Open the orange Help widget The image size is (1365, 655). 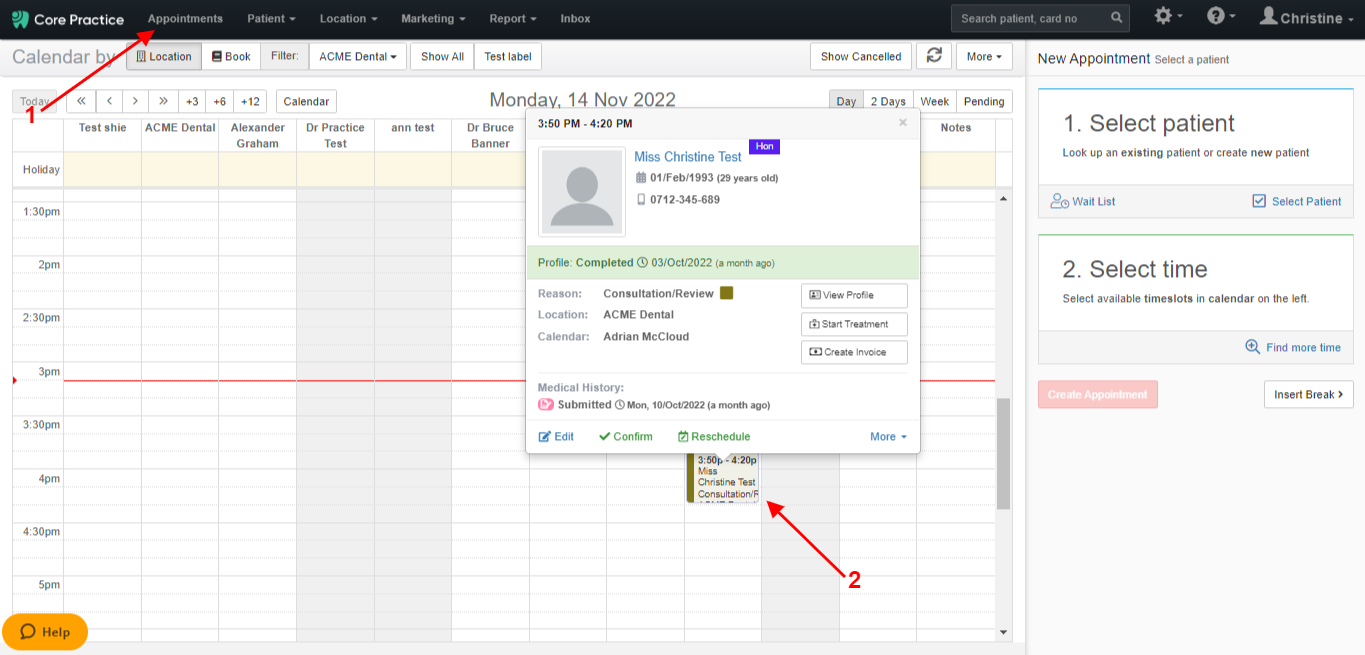click(x=45, y=631)
